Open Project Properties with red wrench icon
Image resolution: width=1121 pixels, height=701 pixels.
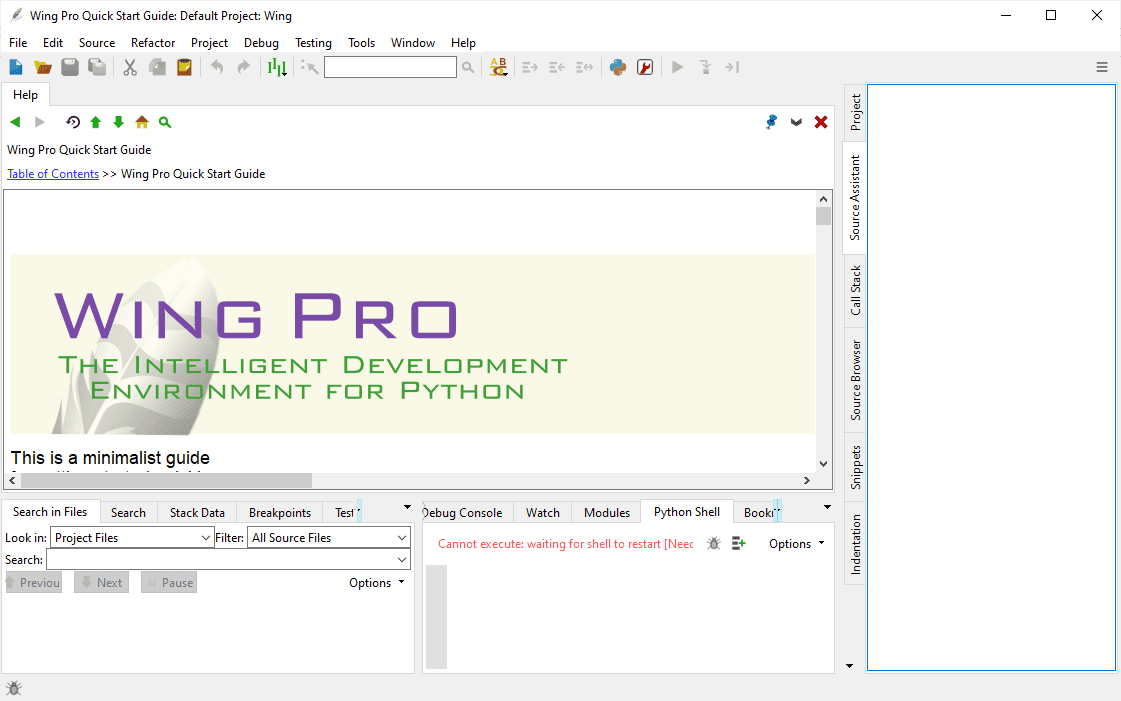pos(645,67)
